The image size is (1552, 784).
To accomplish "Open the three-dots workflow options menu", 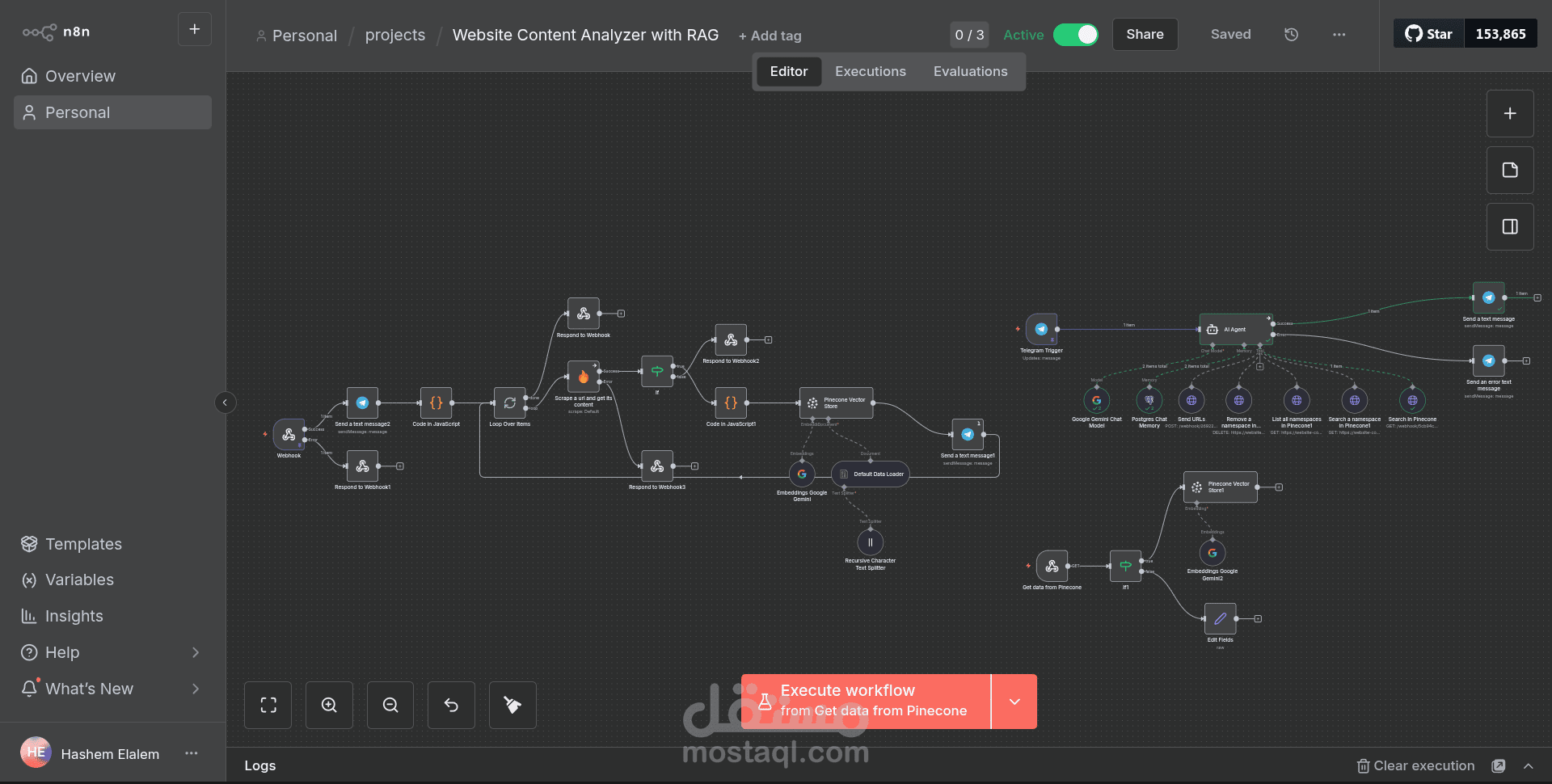I will [1339, 35].
